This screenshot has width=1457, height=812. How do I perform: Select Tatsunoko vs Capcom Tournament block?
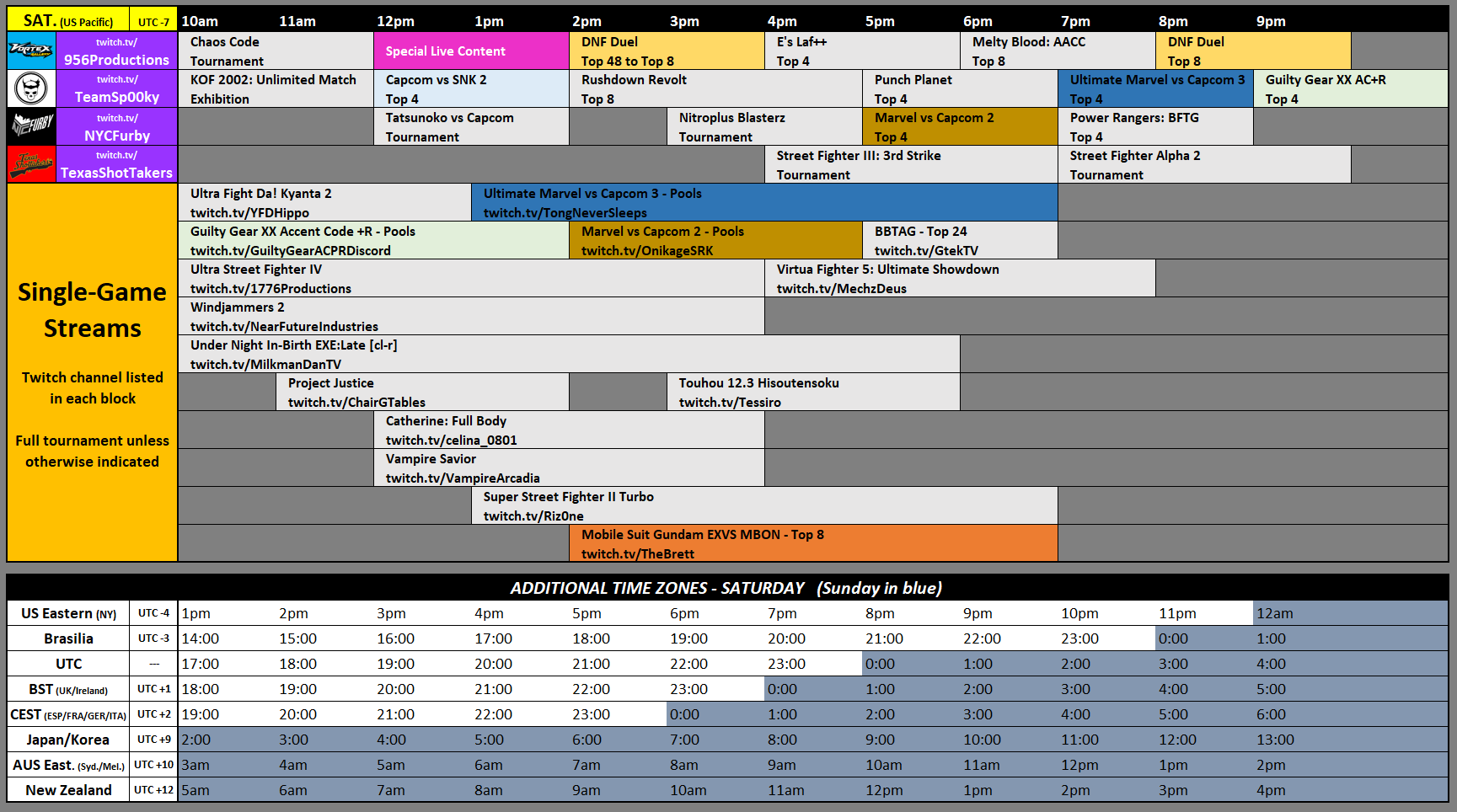471,126
